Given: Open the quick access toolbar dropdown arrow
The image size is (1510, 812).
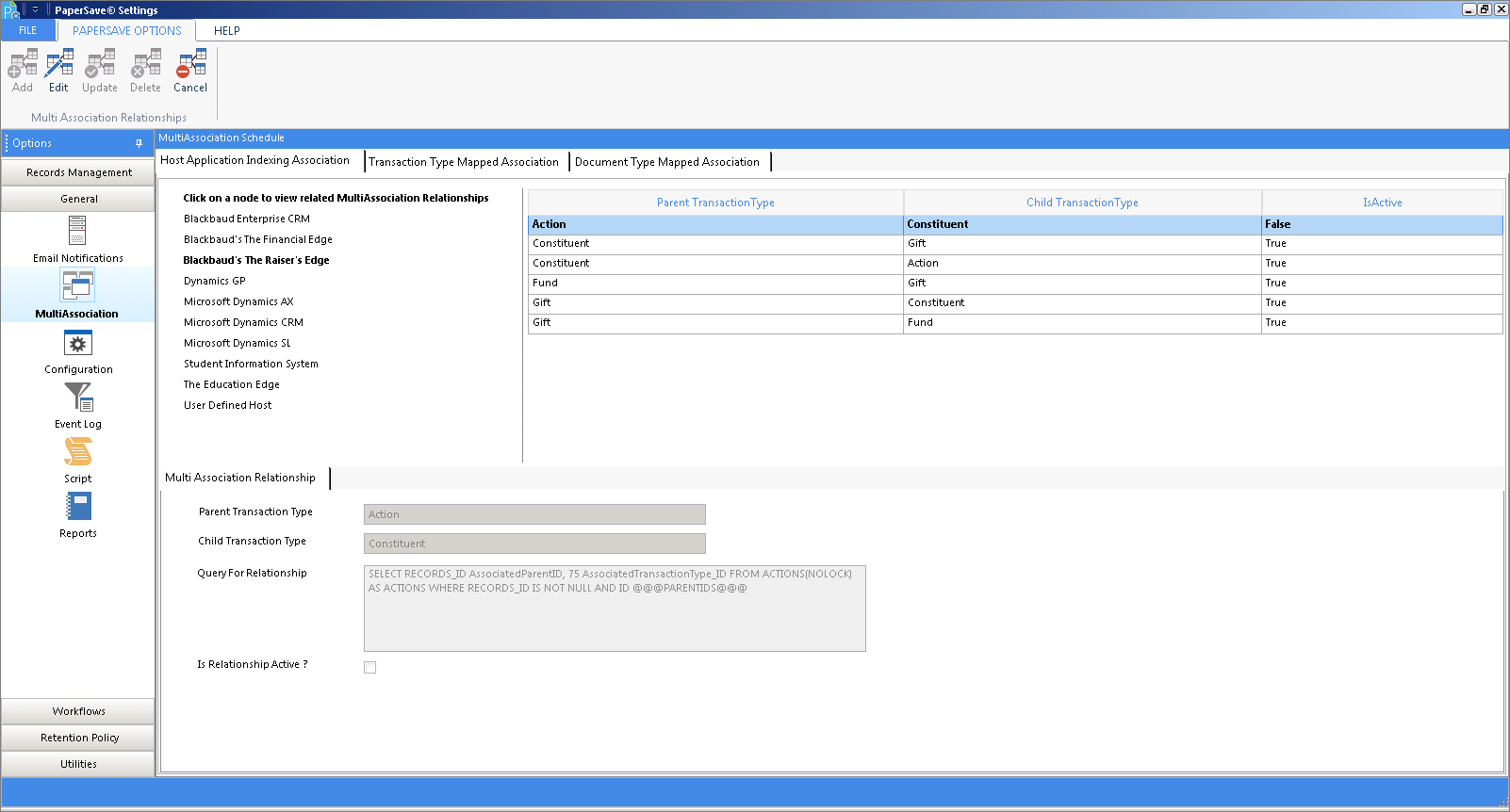Looking at the screenshot, I should [35, 9].
